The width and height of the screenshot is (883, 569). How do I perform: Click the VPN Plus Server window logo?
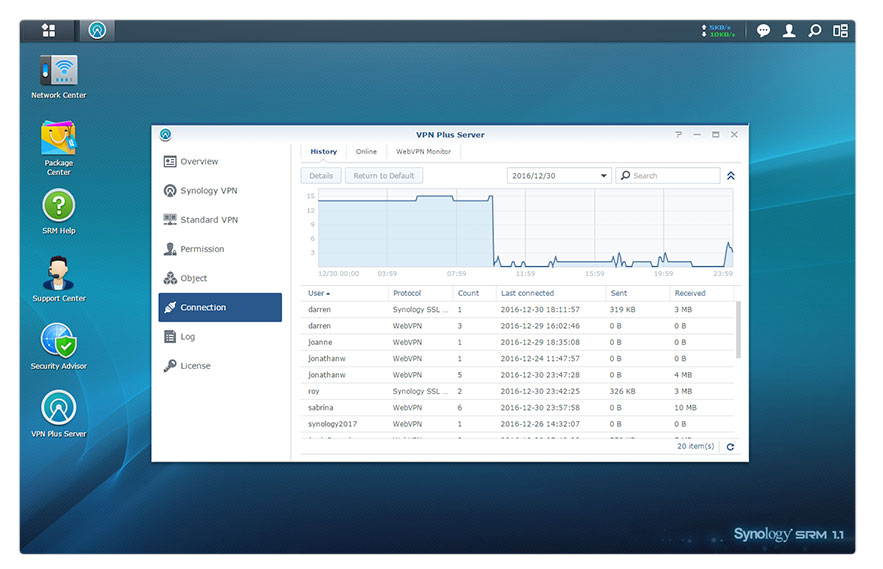coord(165,134)
